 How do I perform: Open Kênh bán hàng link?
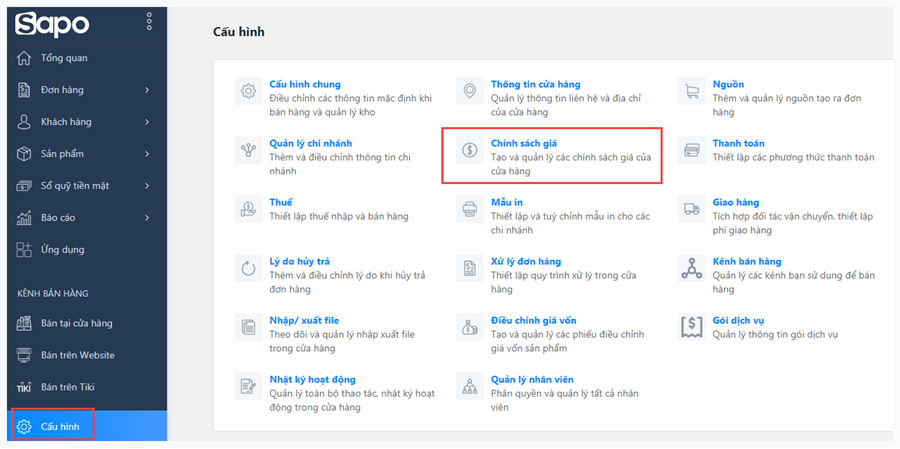pyautogui.click(x=747, y=262)
